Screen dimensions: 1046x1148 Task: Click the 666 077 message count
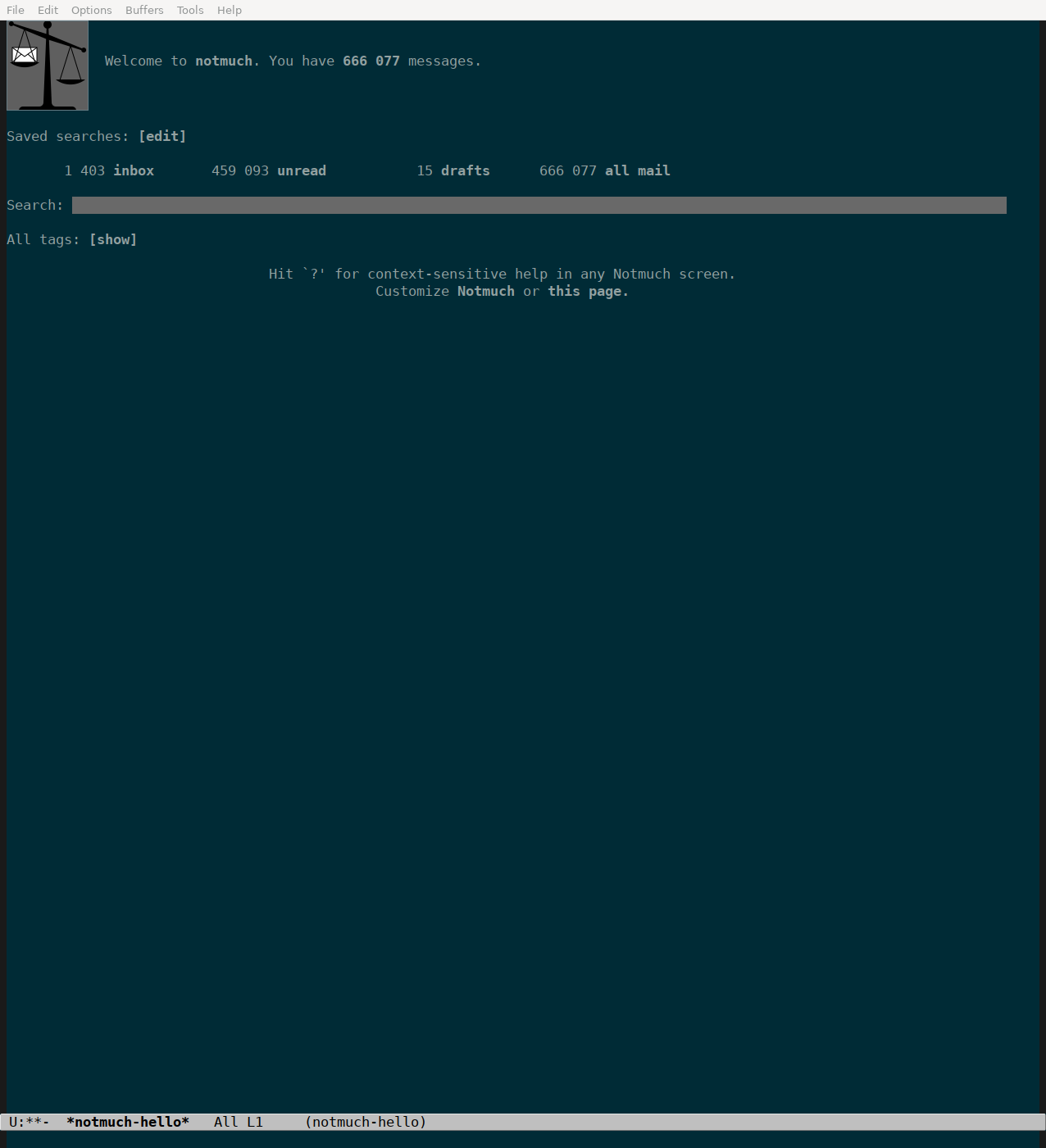[x=371, y=61]
